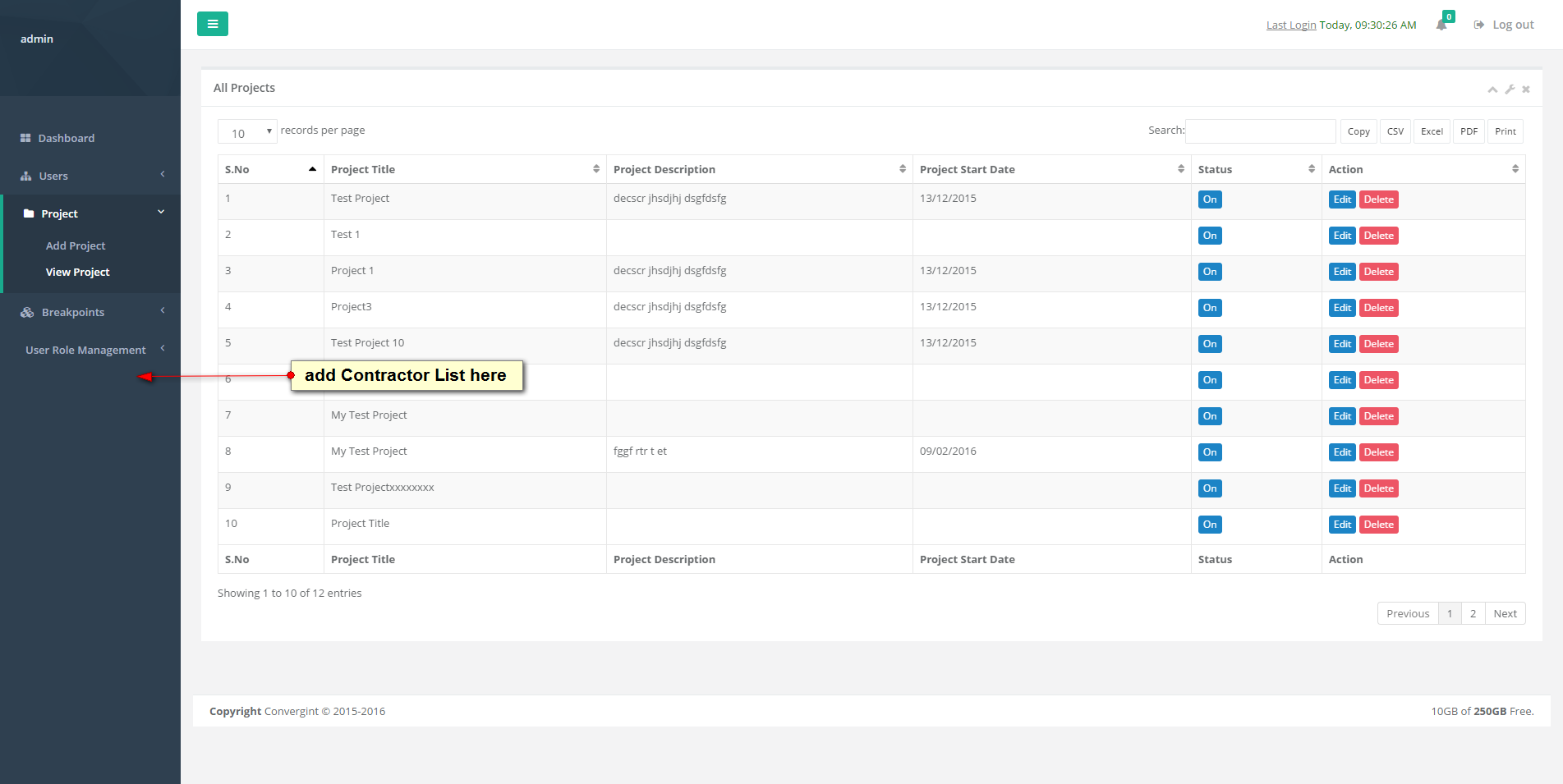Open the Add Project menu item
Image resolution: width=1563 pixels, height=784 pixels.
tap(76, 245)
